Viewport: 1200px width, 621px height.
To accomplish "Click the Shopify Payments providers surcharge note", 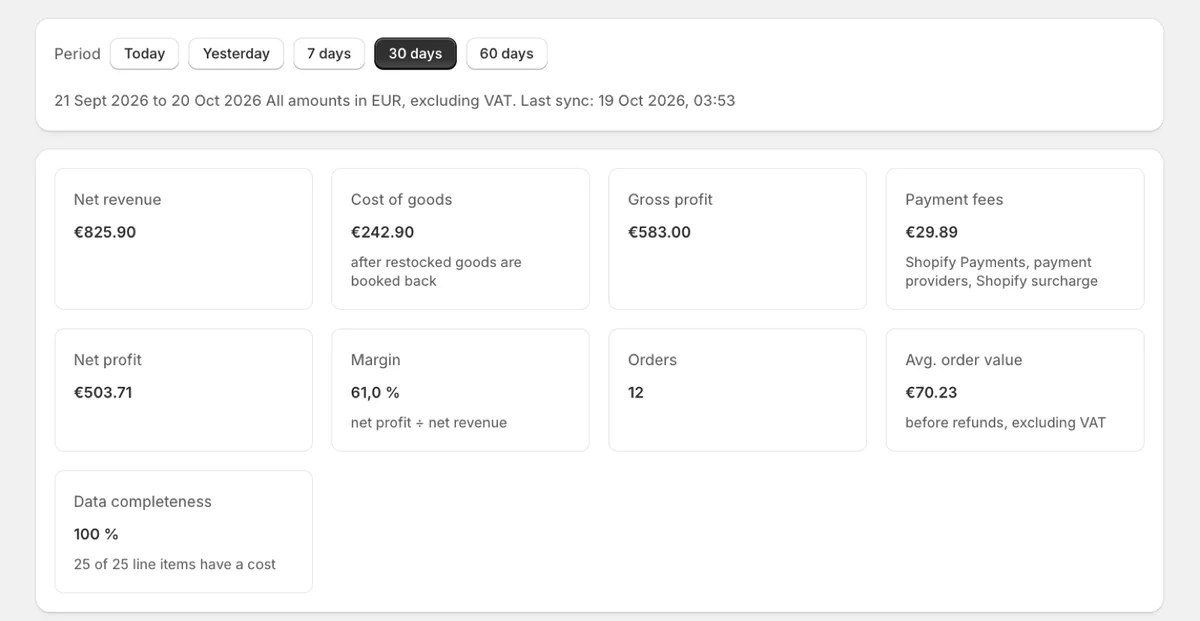I will coord(1001,272).
